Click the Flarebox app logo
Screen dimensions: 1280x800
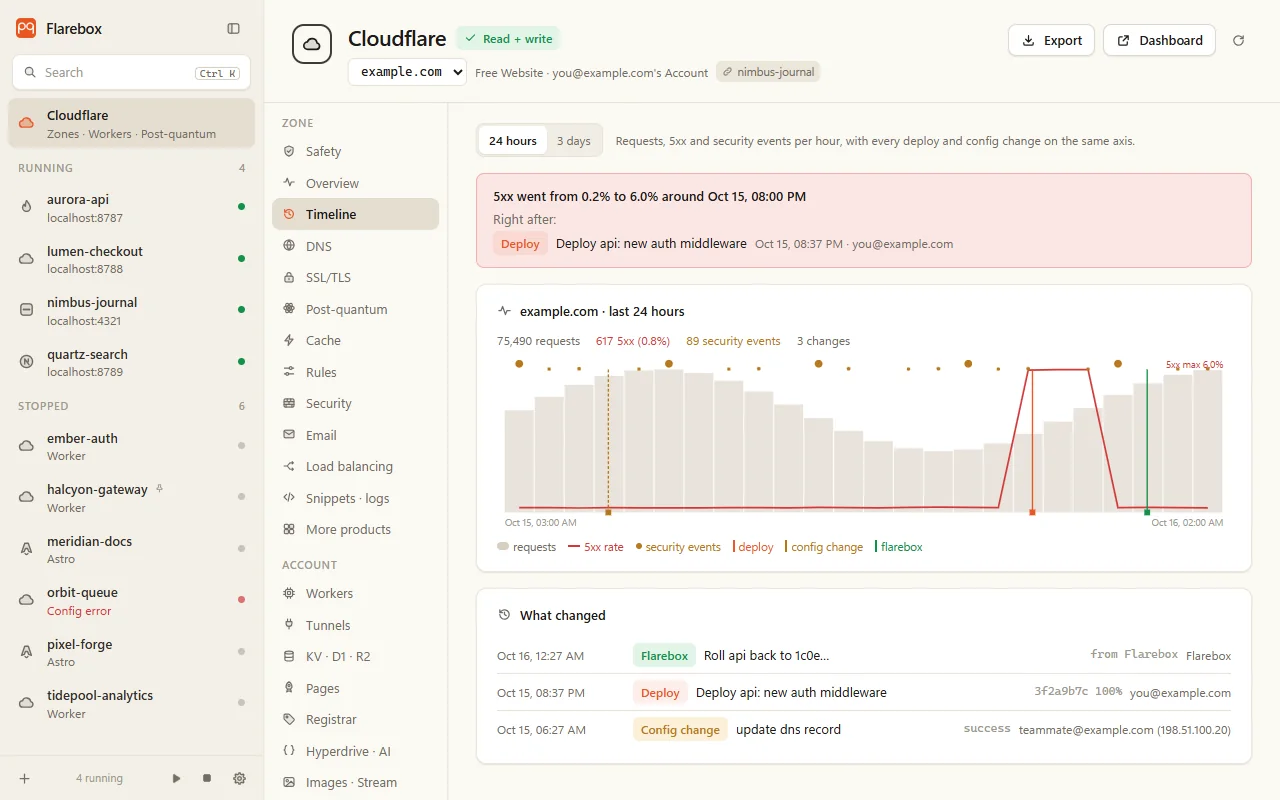coord(26,29)
